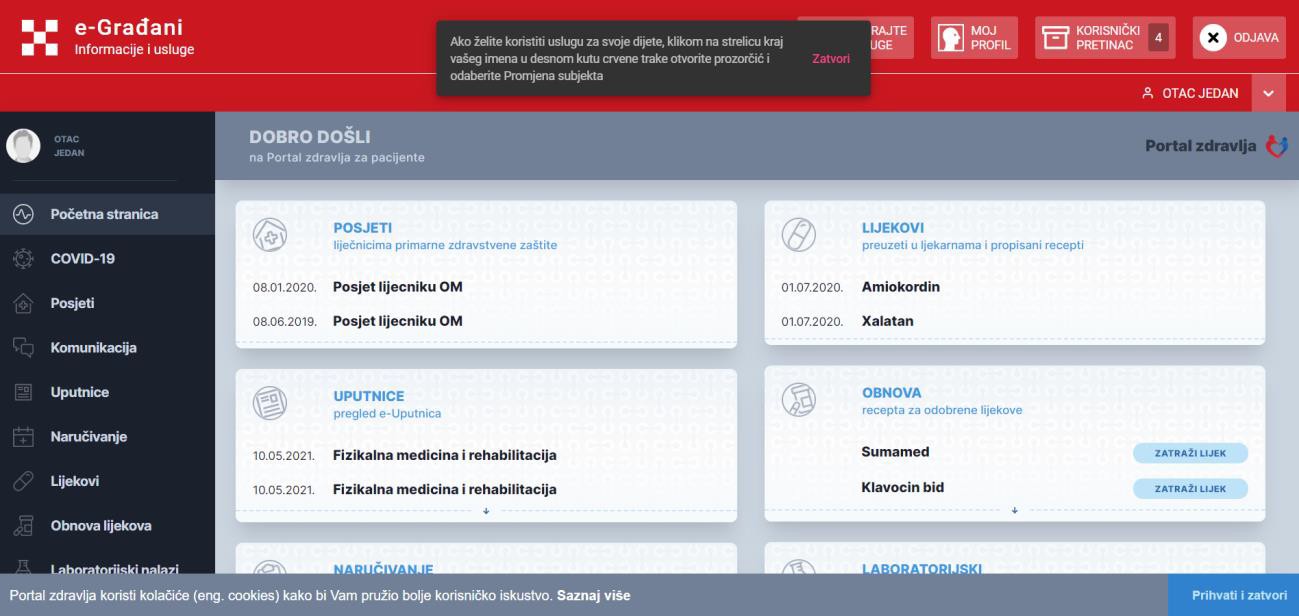Request Sumamed with Zatraži lijek button
The width and height of the screenshot is (1299, 616).
tap(1190, 453)
